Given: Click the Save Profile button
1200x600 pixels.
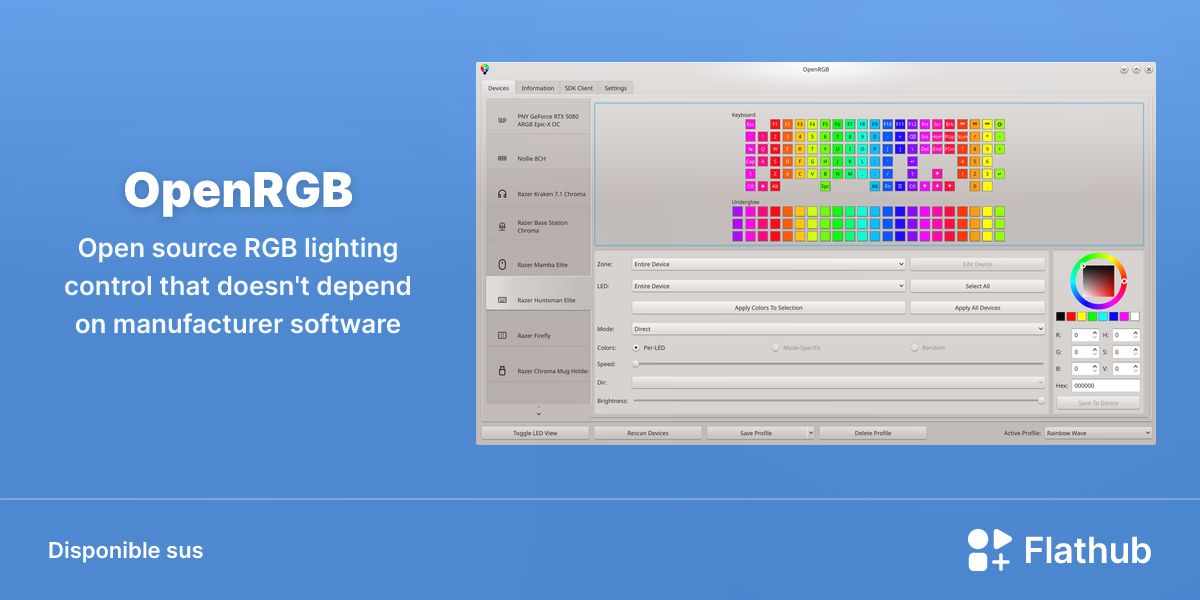Looking at the screenshot, I should [x=755, y=433].
